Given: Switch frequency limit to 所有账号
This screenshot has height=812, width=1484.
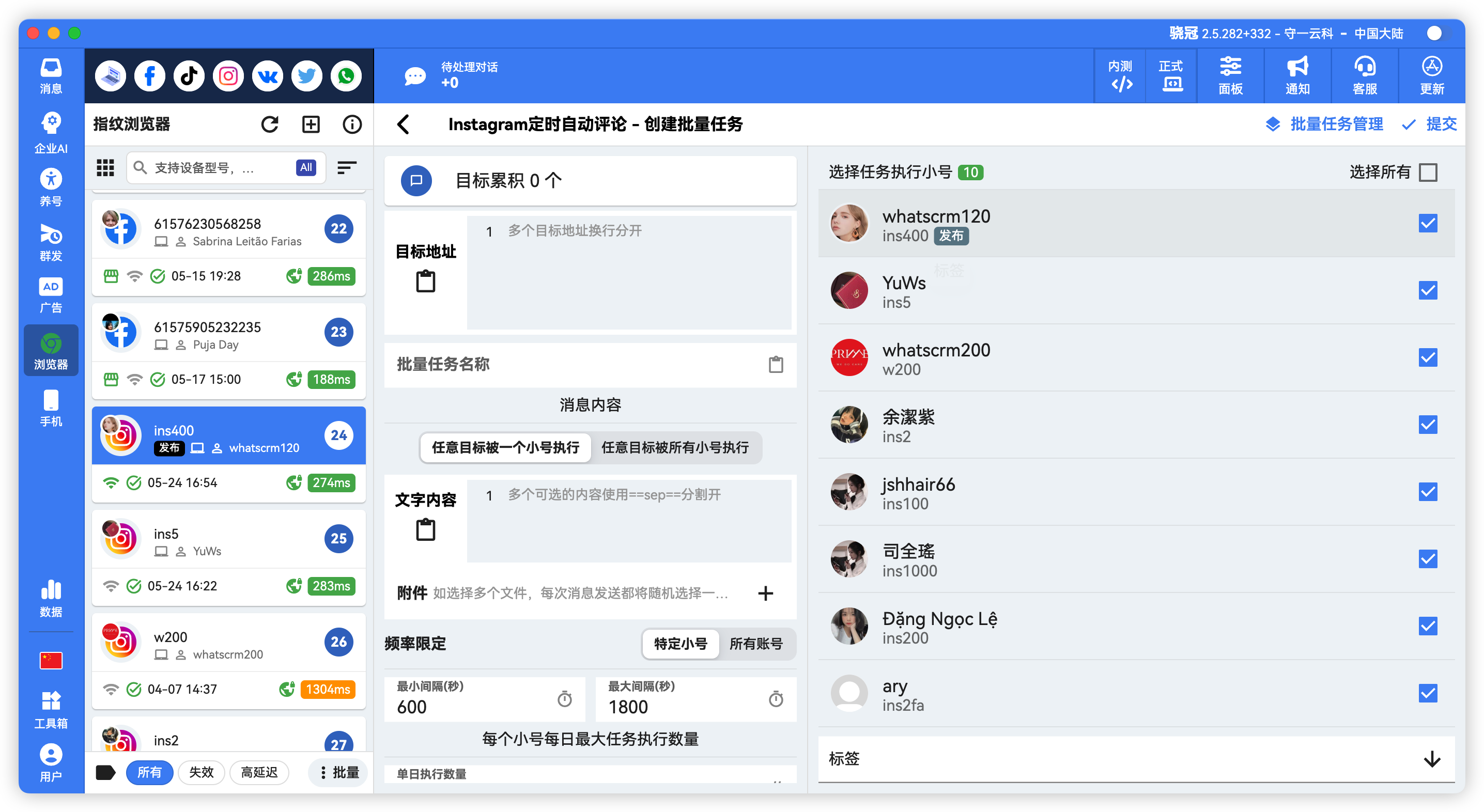Looking at the screenshot, I should [756, 645].
